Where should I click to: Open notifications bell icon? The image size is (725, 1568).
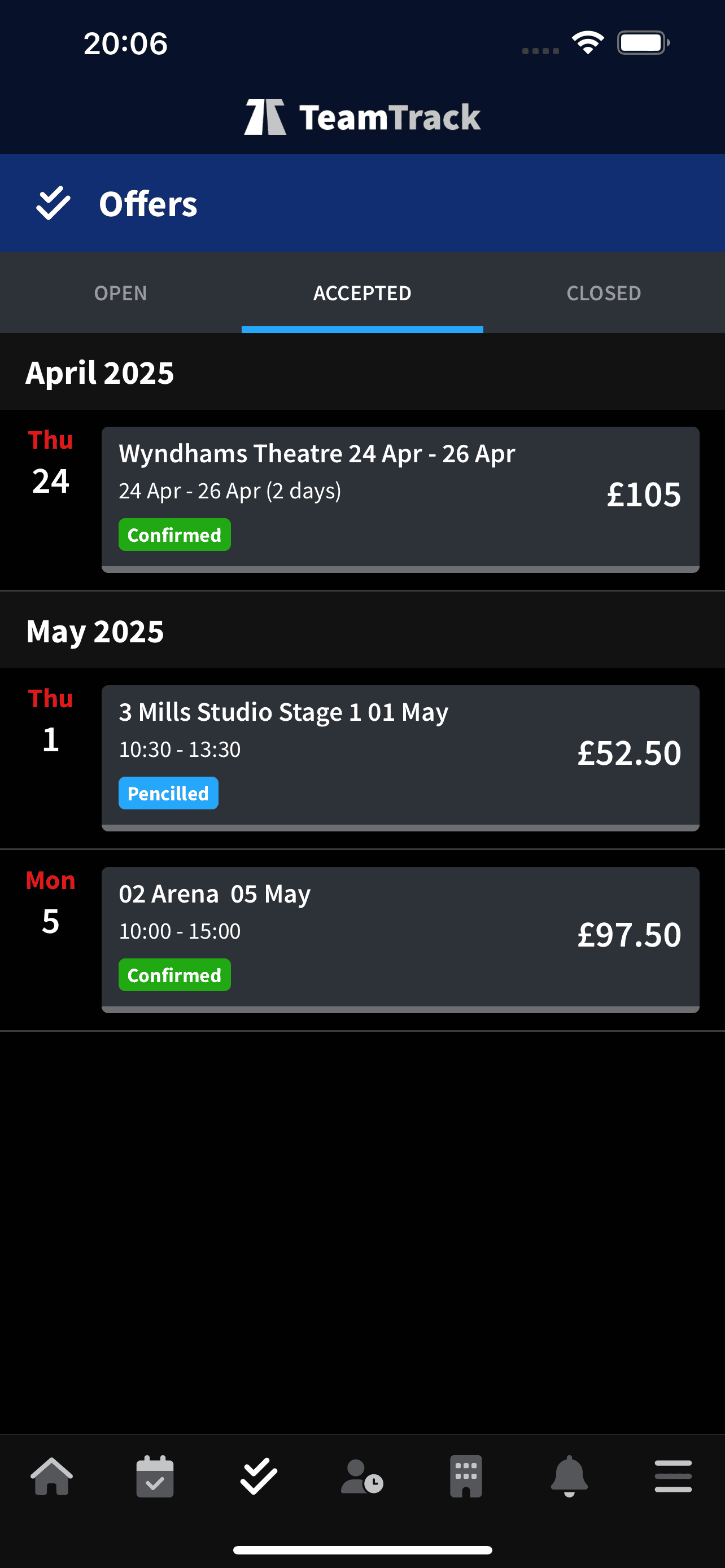pyautogui.click(x=569, y=1476)
